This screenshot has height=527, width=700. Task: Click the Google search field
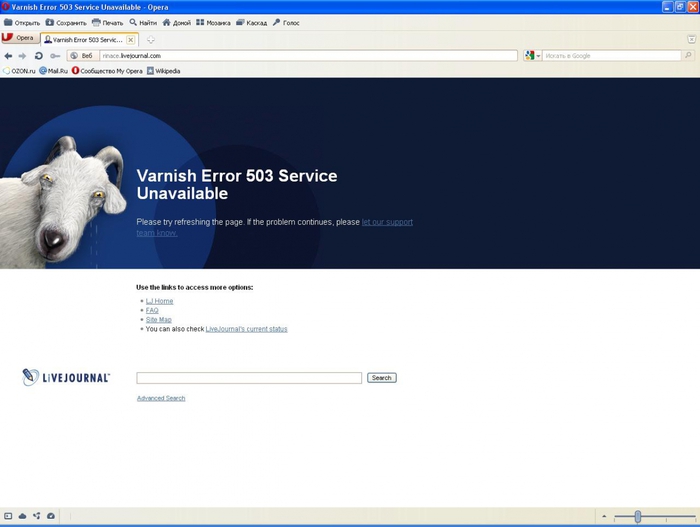[612, 56]
